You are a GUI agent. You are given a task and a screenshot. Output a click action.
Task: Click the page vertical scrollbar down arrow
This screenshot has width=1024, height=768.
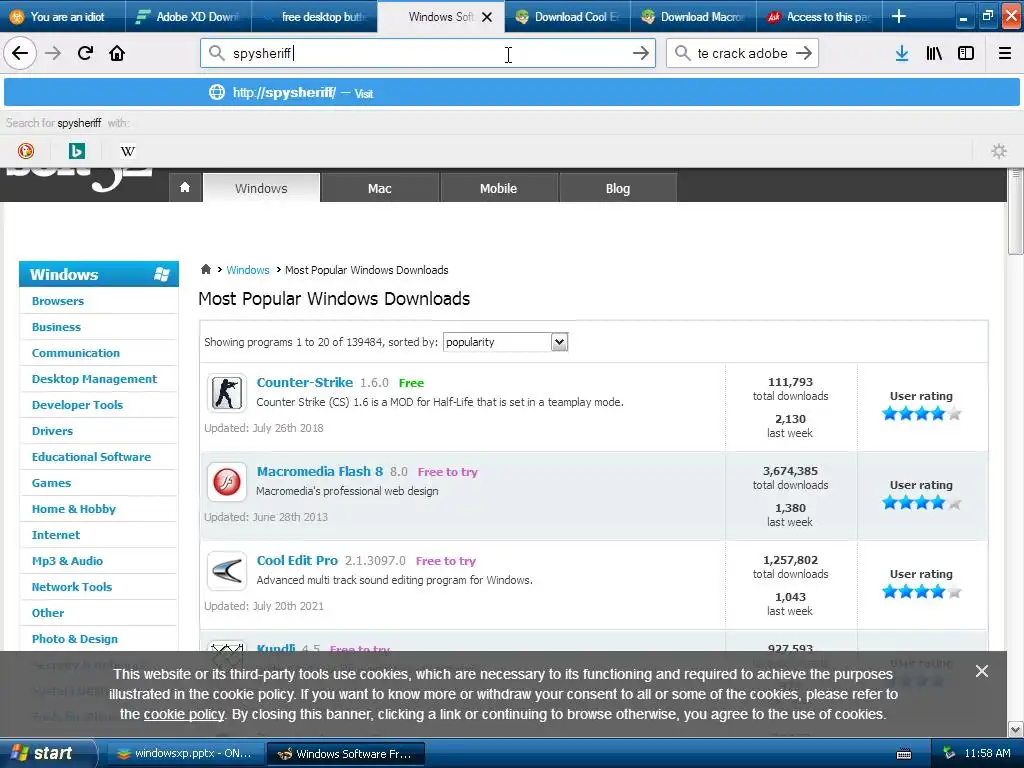(1015, 729)
